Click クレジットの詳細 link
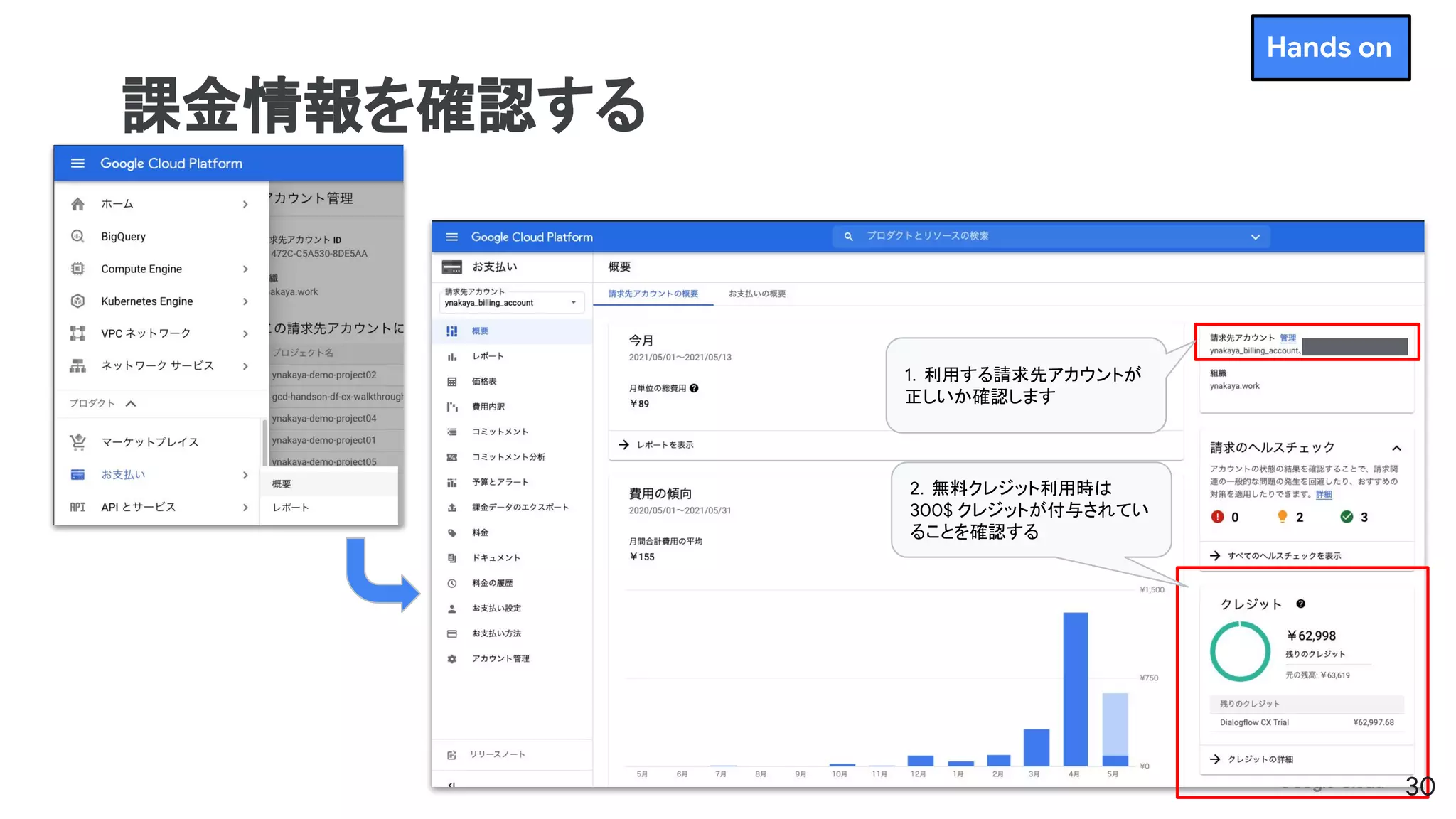 point(1252,759)
